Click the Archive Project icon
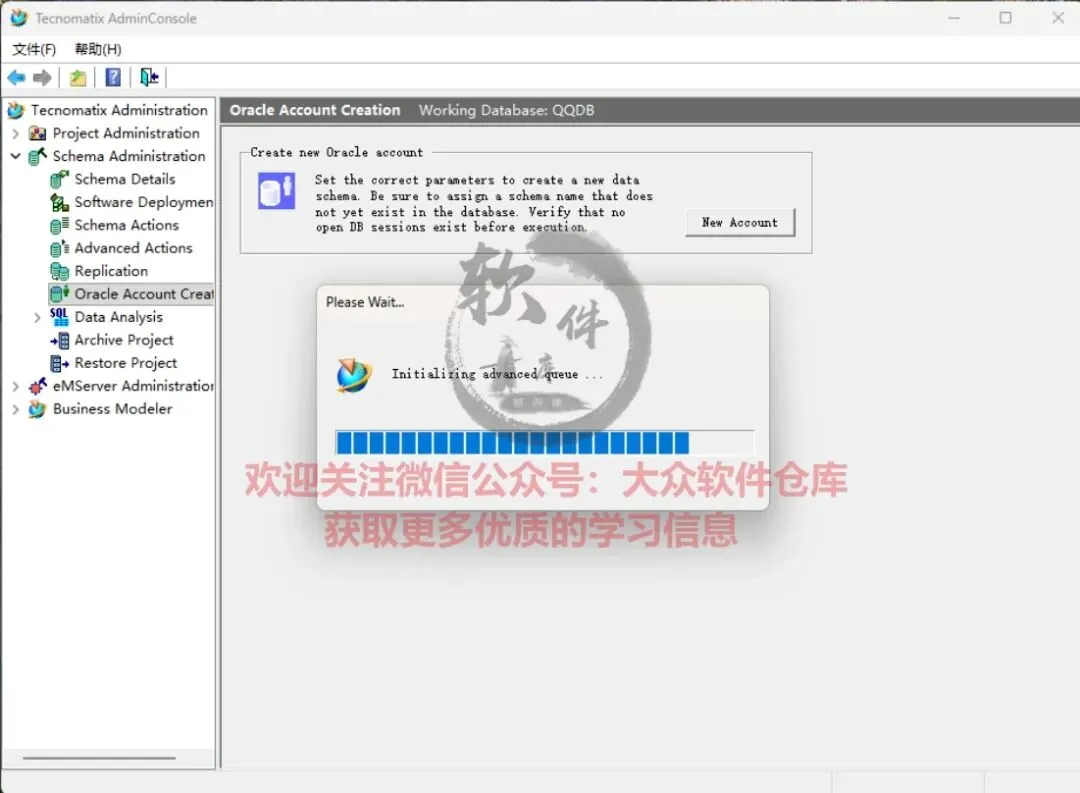This screenshot has height=793, width=1080. 59,340
